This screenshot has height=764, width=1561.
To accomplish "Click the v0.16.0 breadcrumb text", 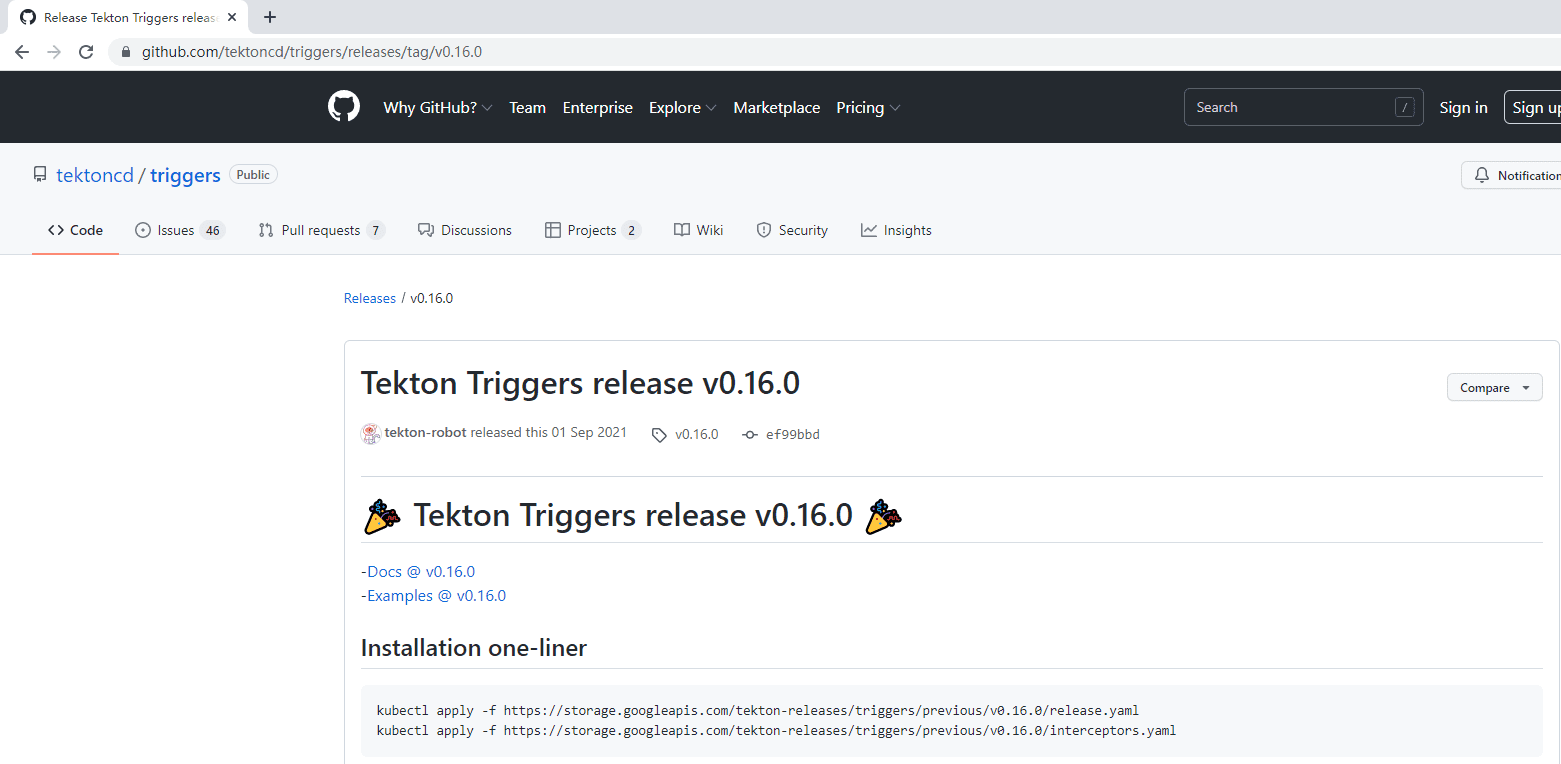I will click(x=432, y=298).
